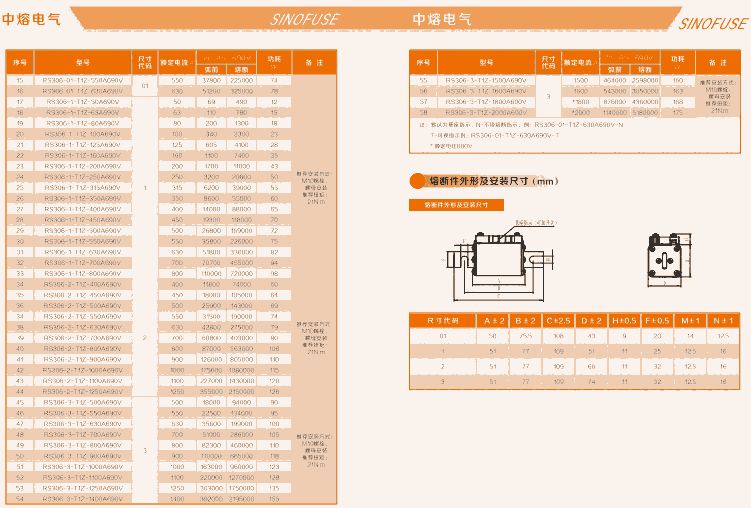This screenshot has width=751, height=508.
Task: Click the A±2 dimension column header
Action: click(x=494, y=321)
